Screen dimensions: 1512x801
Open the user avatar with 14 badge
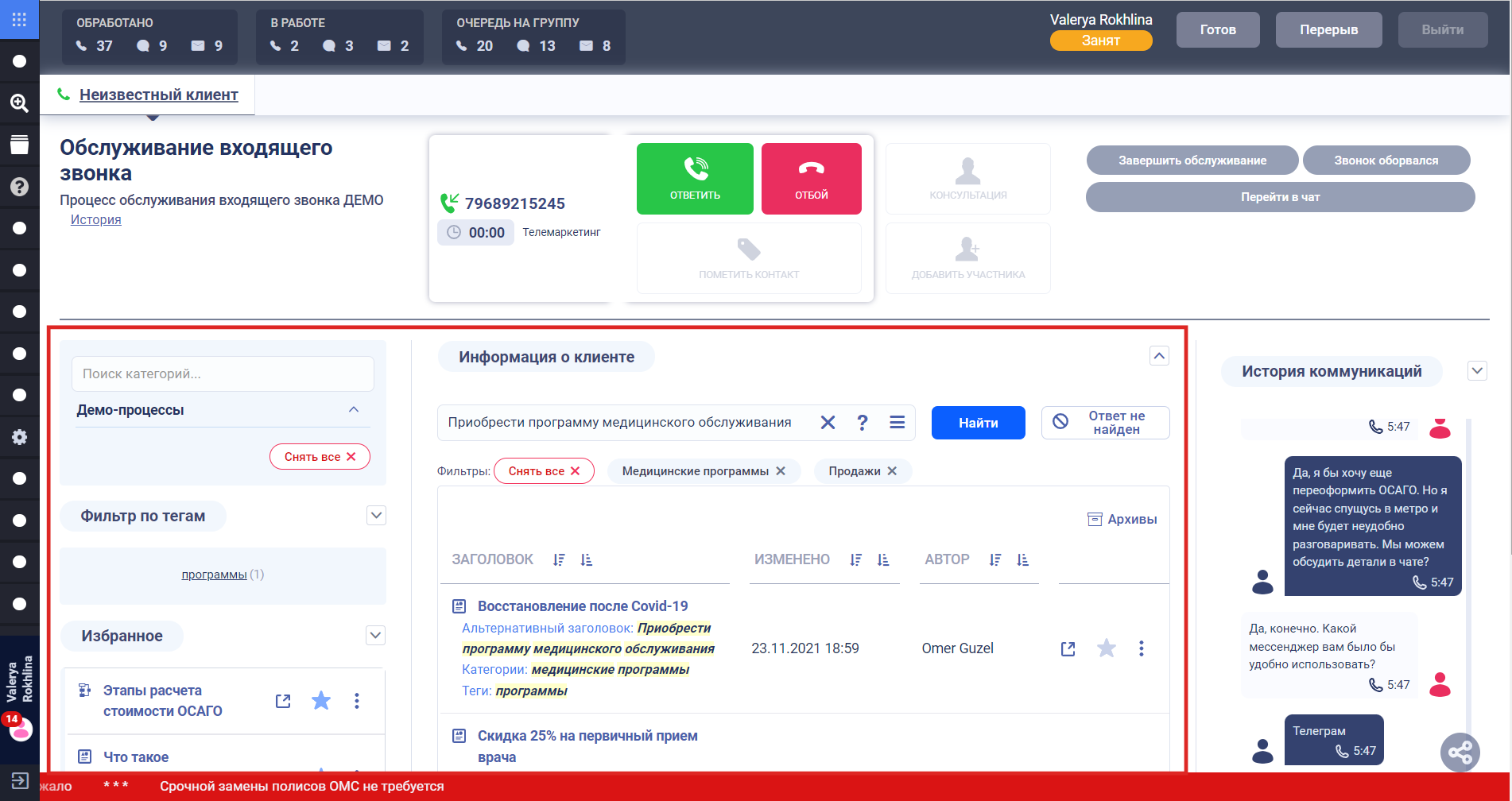tap(19, 727)
